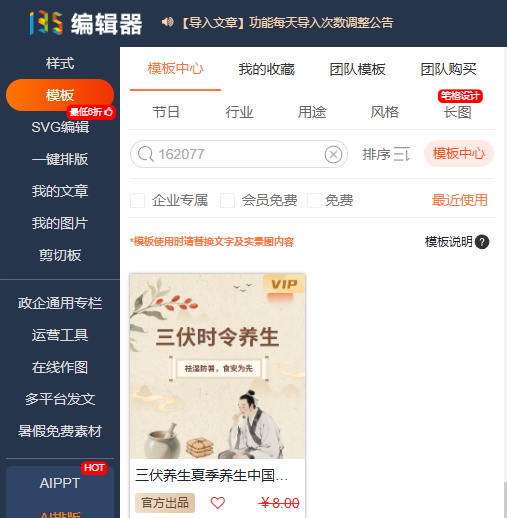Tick the 企业专属 checkbox
This screenshot has width=507, height=518.
(x=137, y=200)
